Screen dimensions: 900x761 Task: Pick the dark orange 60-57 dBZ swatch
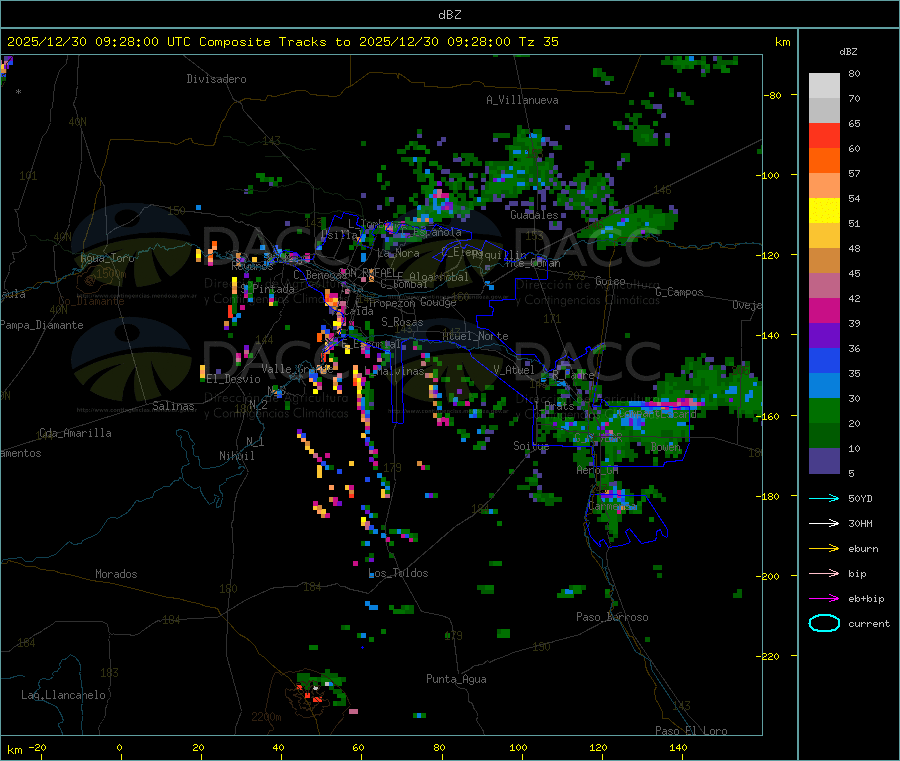click(x=824, y=161)
